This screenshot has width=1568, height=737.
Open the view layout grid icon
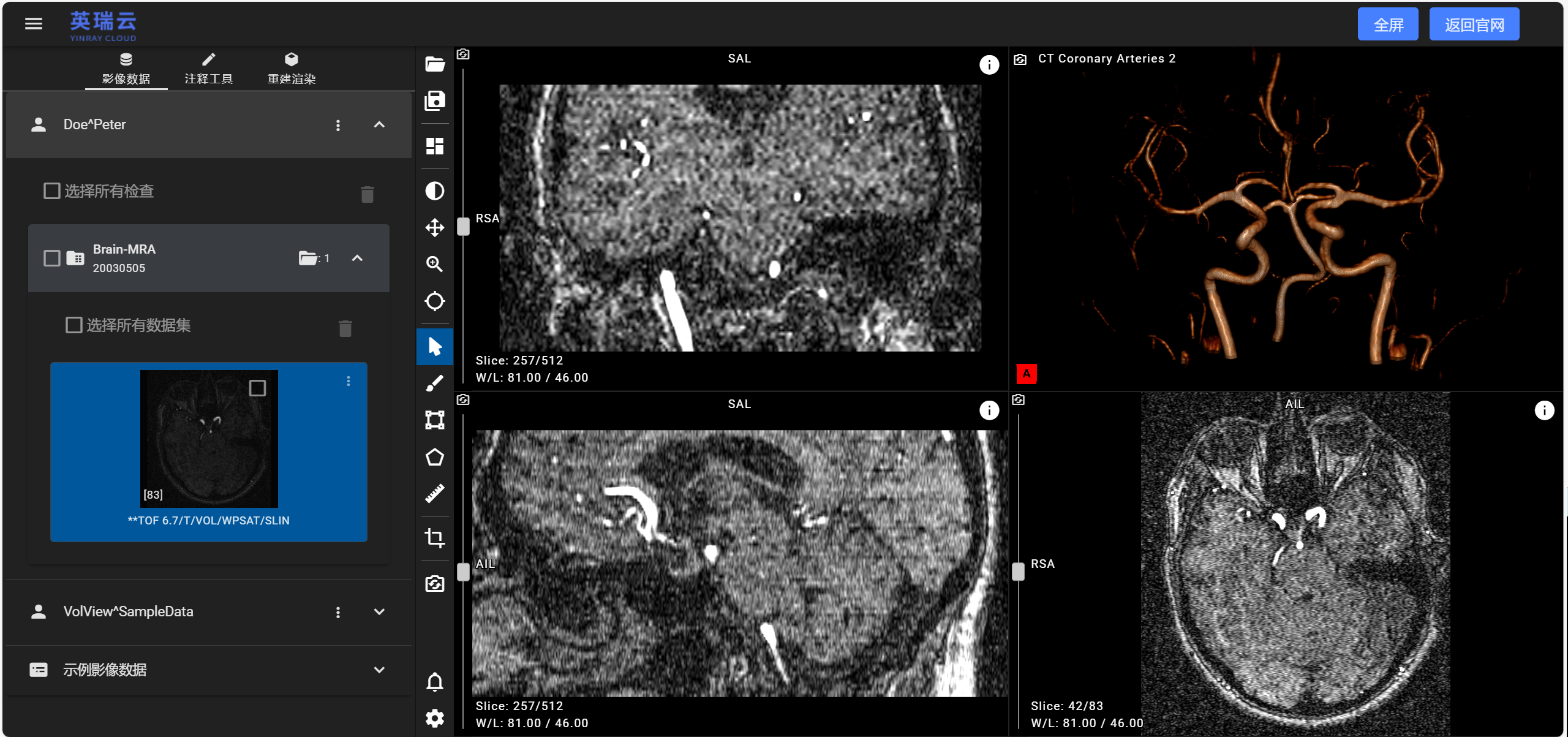point(435,146)
